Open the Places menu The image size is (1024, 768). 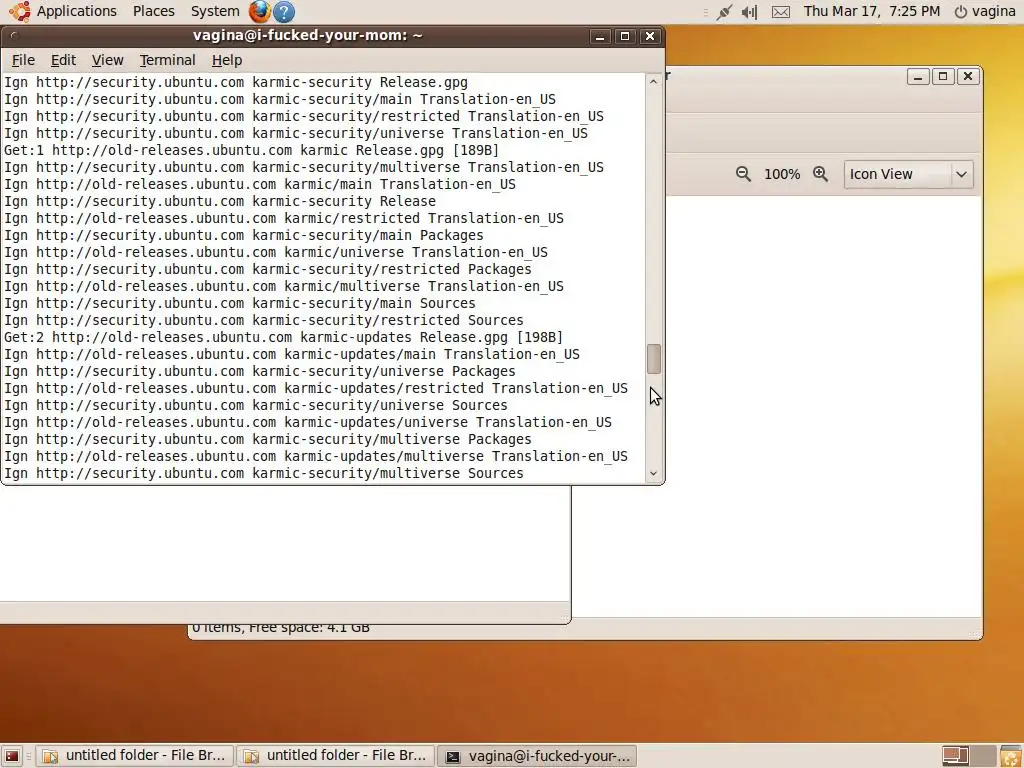tap(153, 11)
